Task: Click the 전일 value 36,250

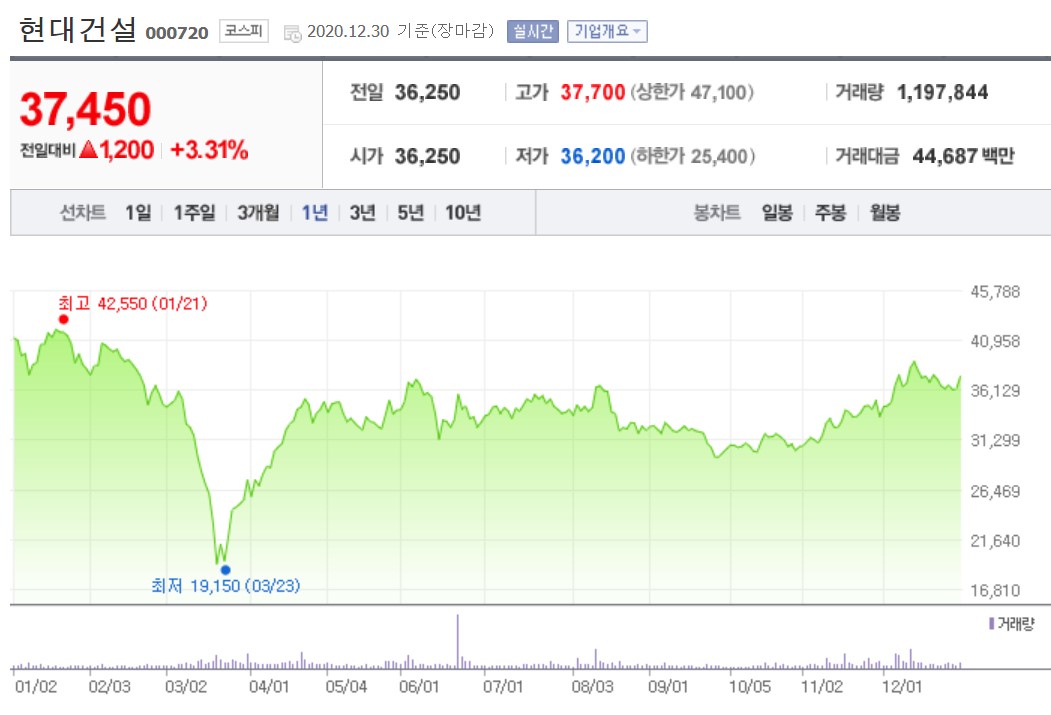Action: [x=427, y=92]
